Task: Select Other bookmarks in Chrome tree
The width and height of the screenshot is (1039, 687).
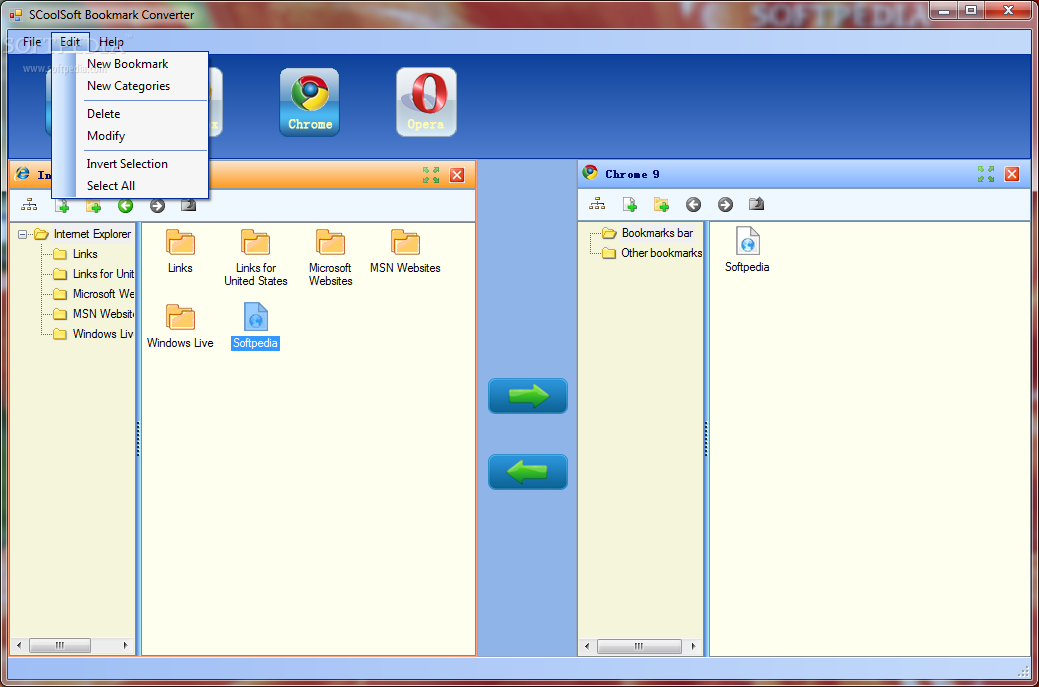Action: (x=661, y=253)
